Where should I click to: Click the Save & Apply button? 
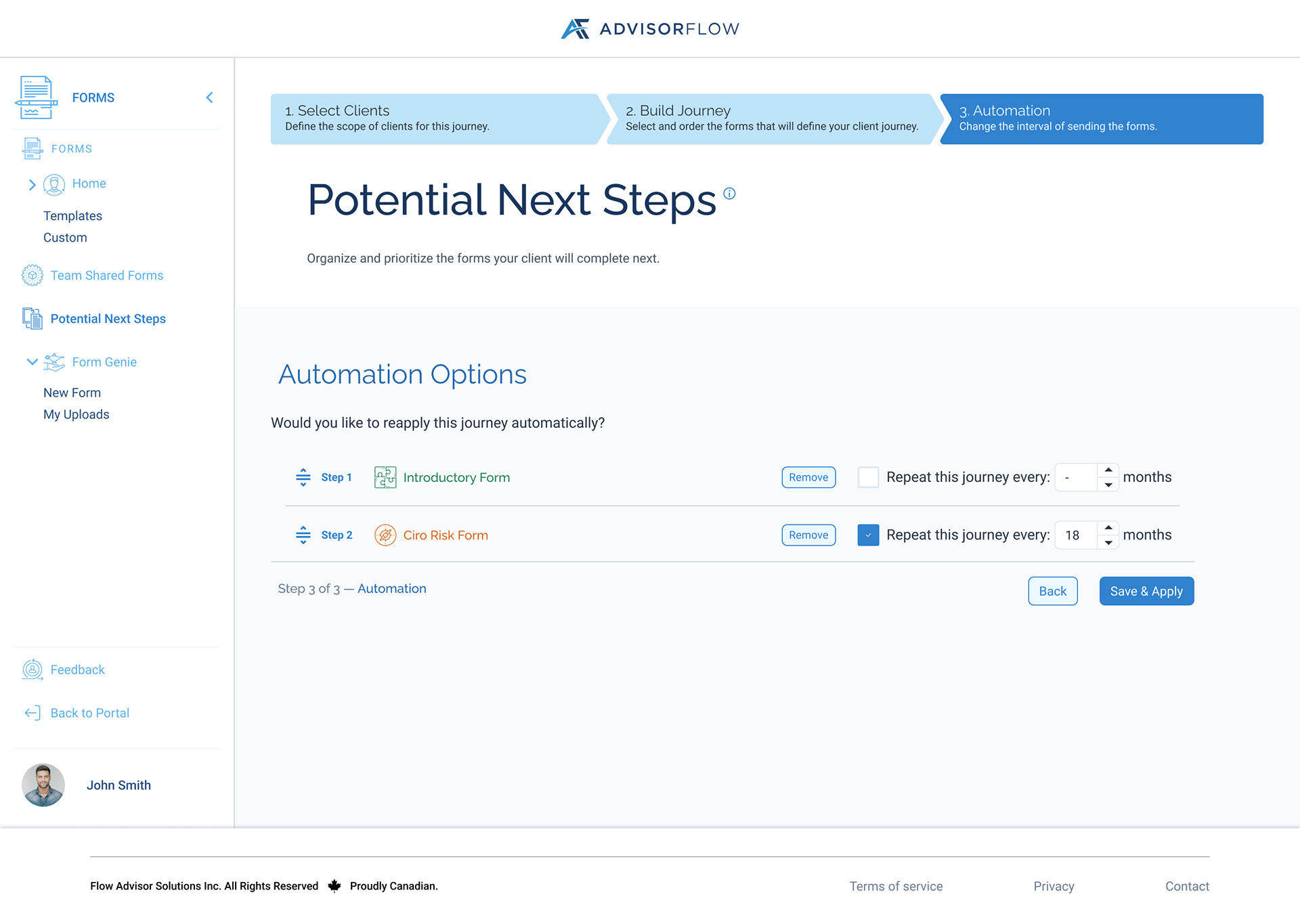click(1146, 590)
